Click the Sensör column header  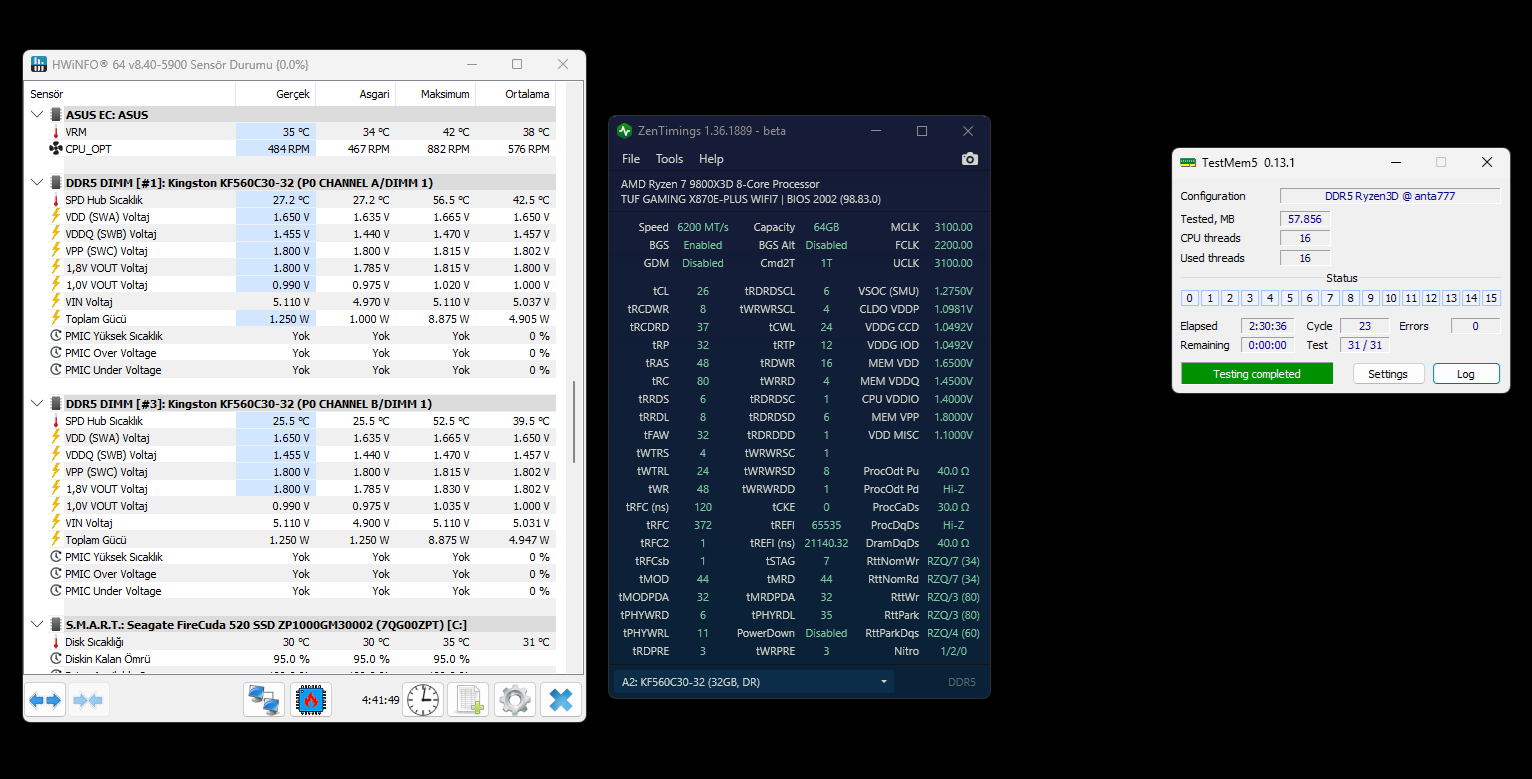click(130, 94)
